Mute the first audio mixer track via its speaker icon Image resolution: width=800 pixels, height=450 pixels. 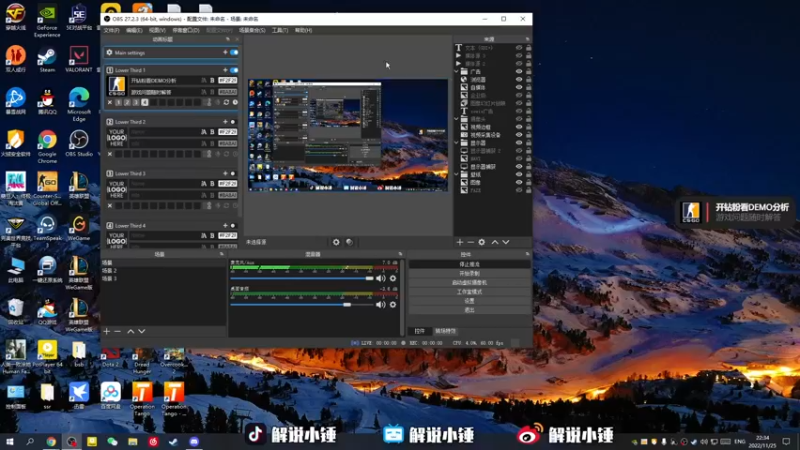point(381,278)
